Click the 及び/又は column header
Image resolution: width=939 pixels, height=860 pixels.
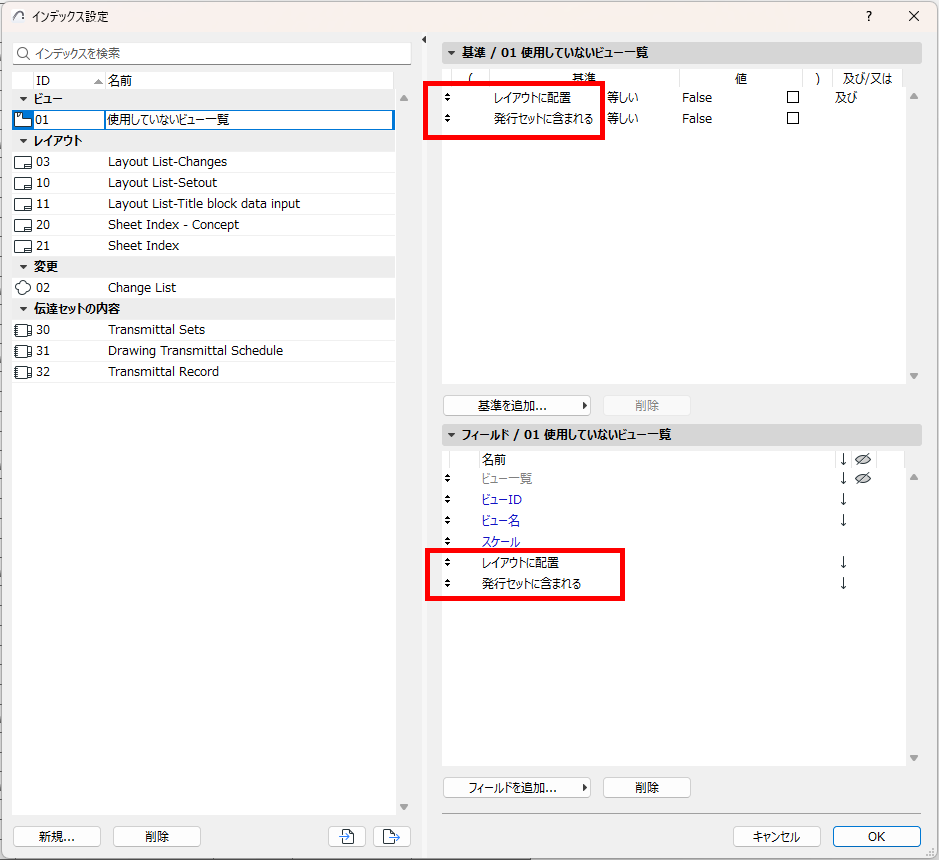coord(867,78)
